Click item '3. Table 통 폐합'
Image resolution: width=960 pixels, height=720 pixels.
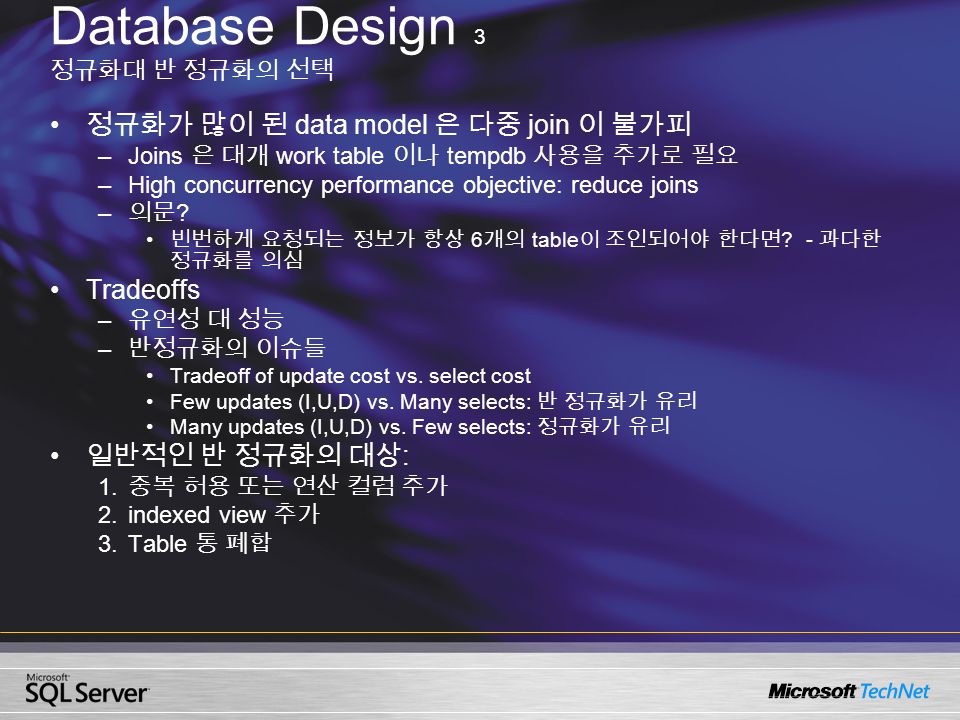coord(184,543)
